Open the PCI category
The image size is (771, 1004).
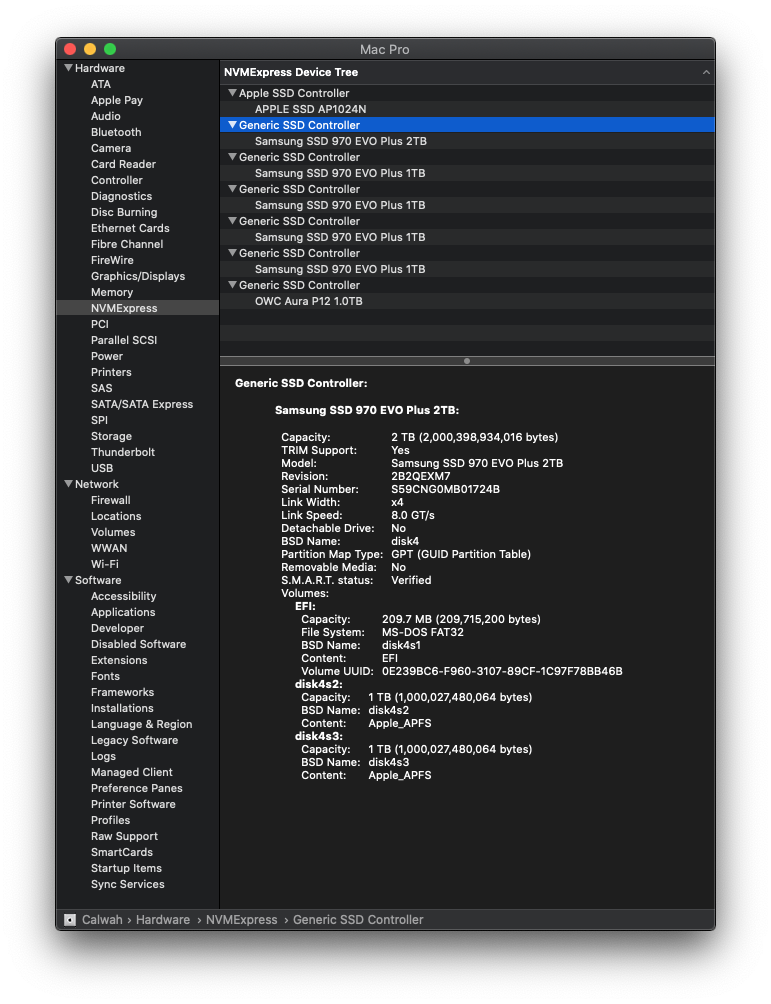(100, 324)
